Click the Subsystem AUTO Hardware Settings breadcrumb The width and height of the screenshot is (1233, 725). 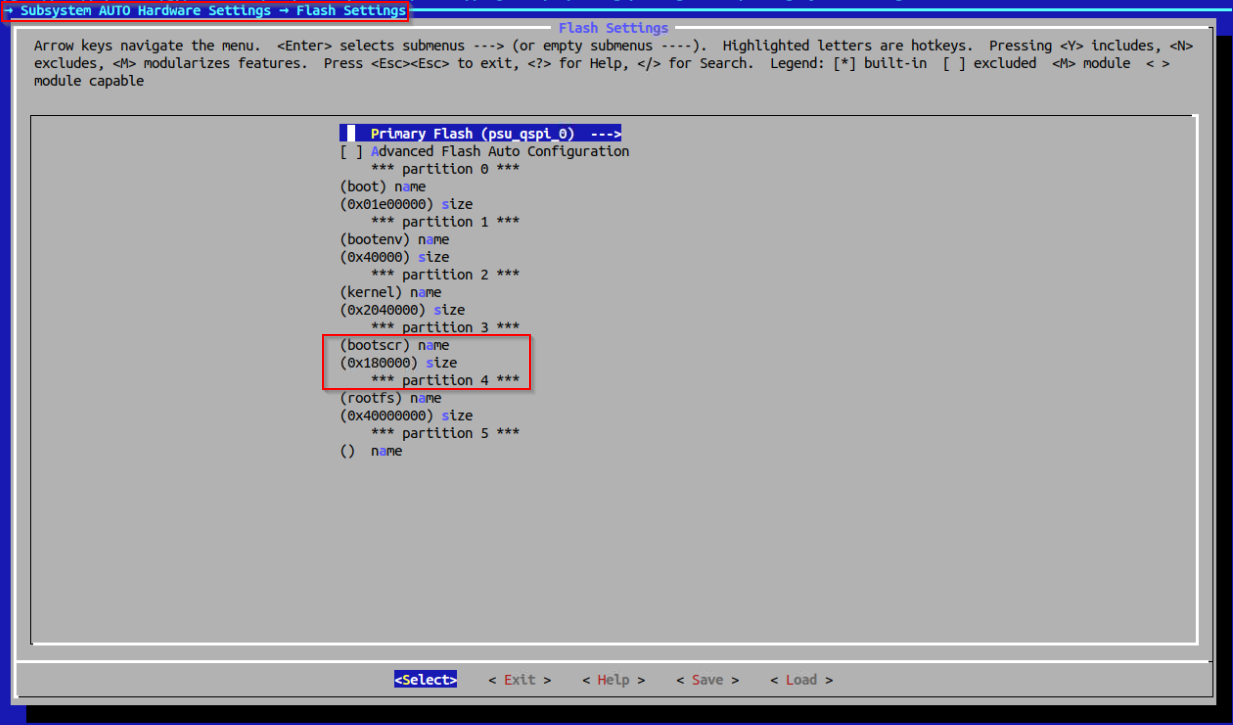[145, 11]
